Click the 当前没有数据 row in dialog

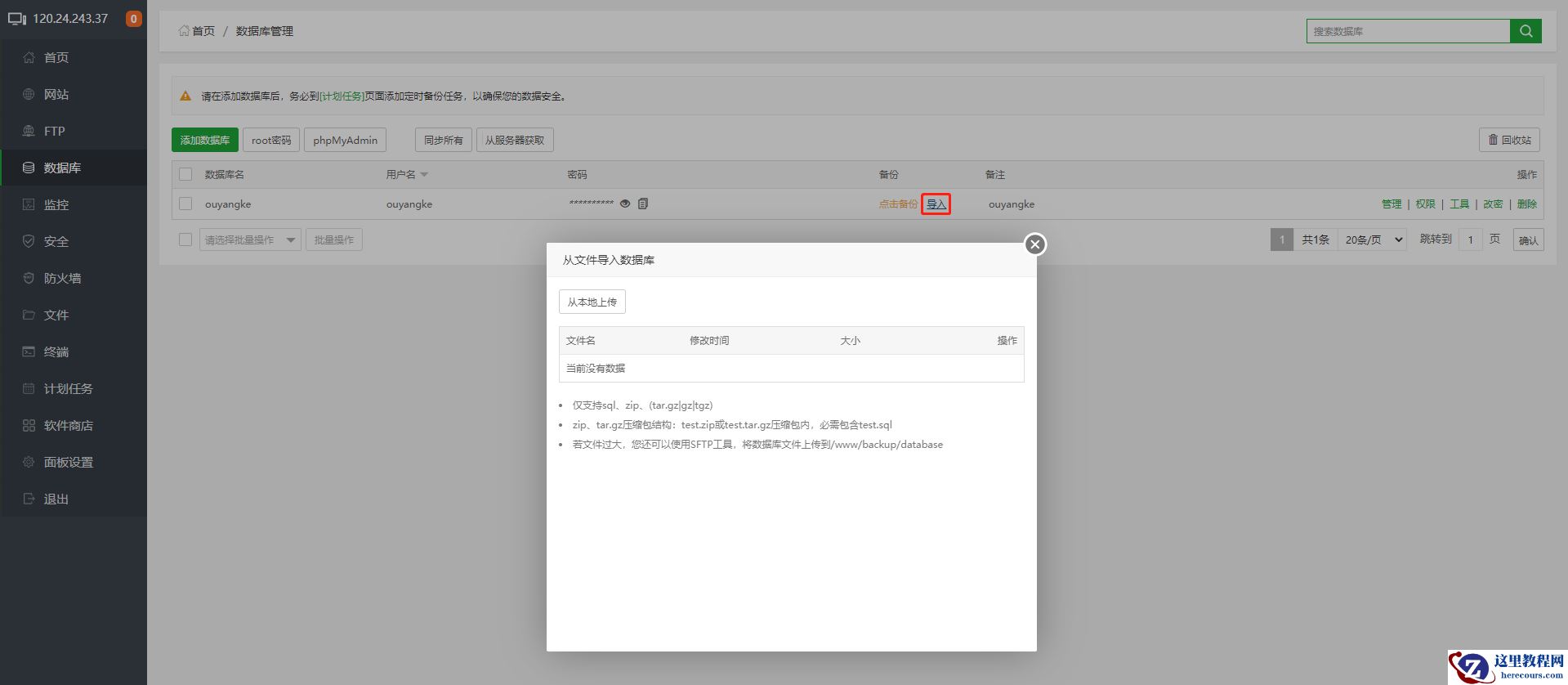click(x=791, y=368)
